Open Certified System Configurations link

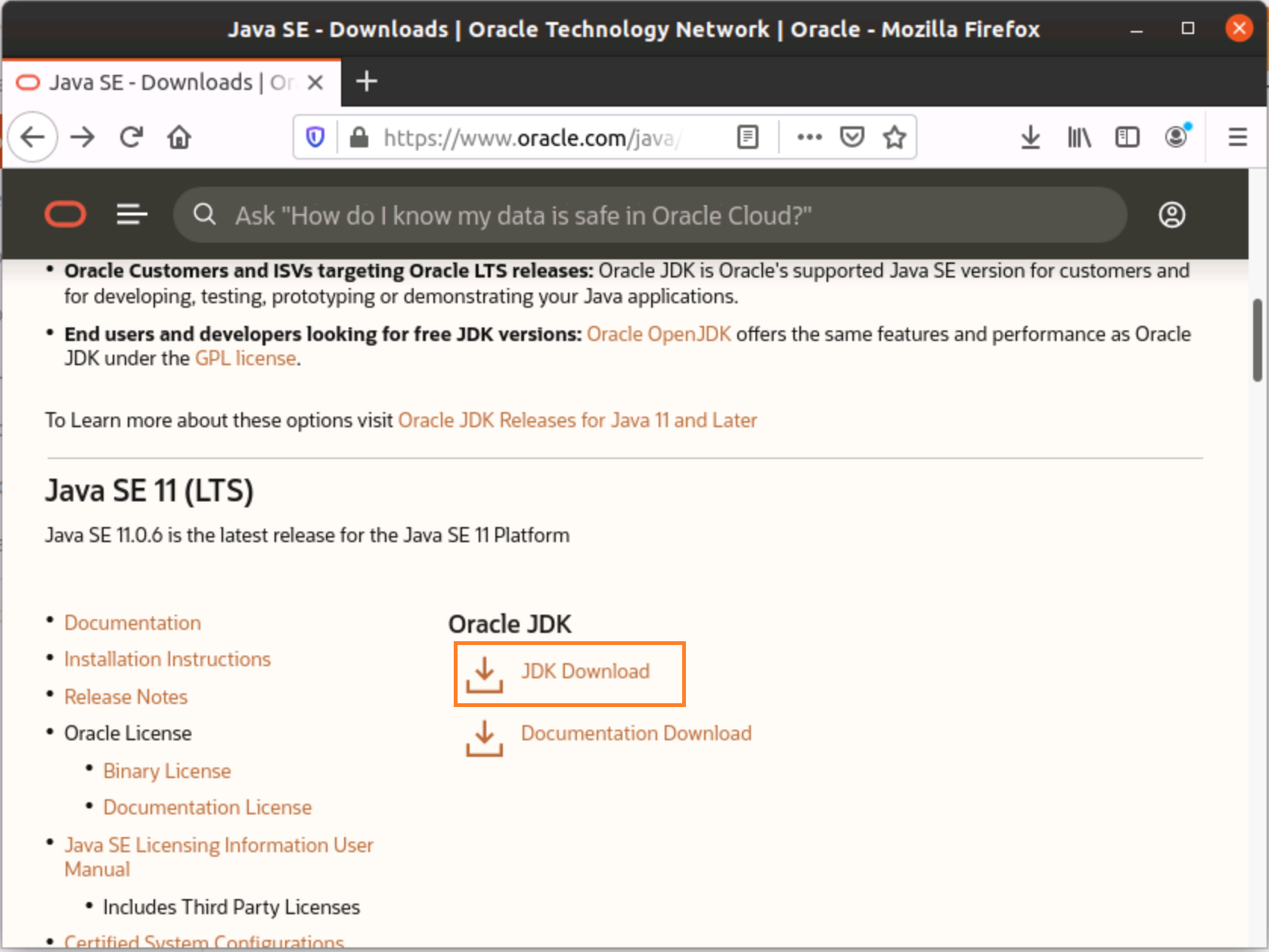[204, 941]
